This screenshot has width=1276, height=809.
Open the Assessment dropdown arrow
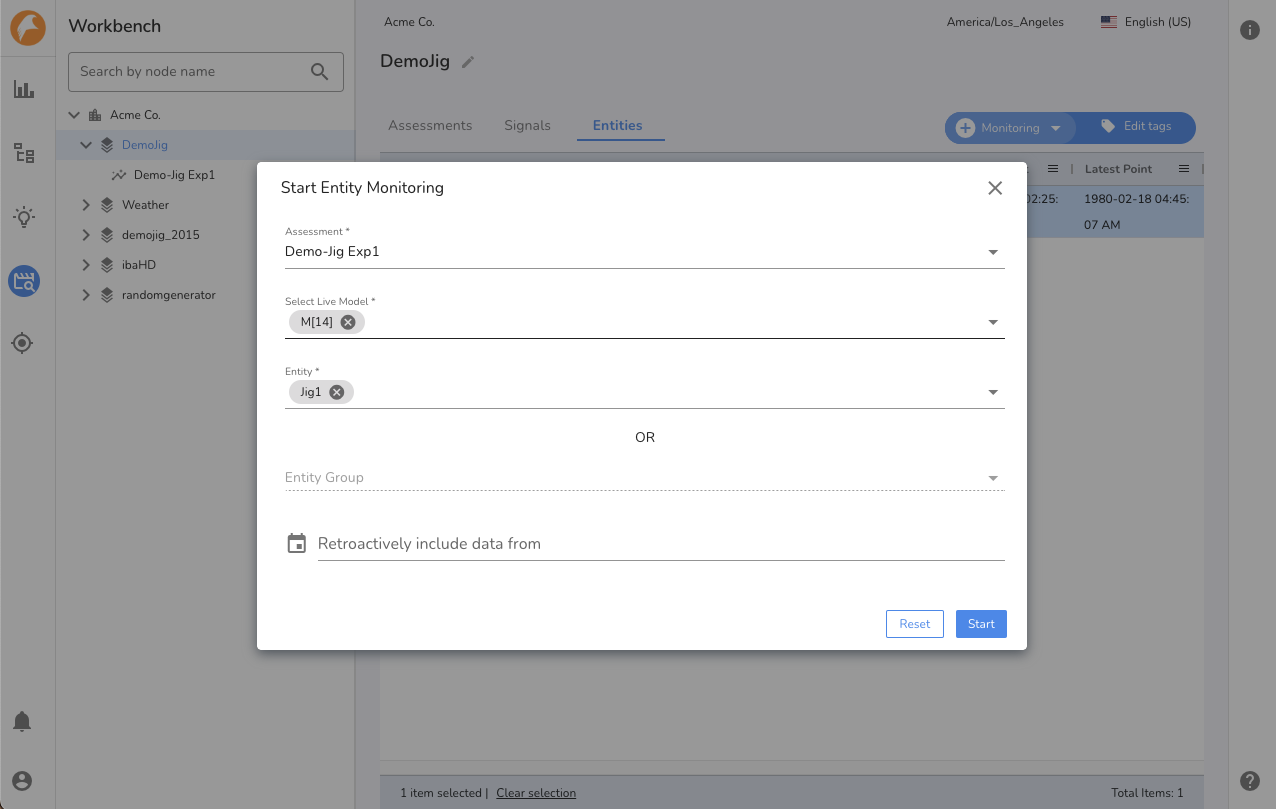(x=993, y=252)
